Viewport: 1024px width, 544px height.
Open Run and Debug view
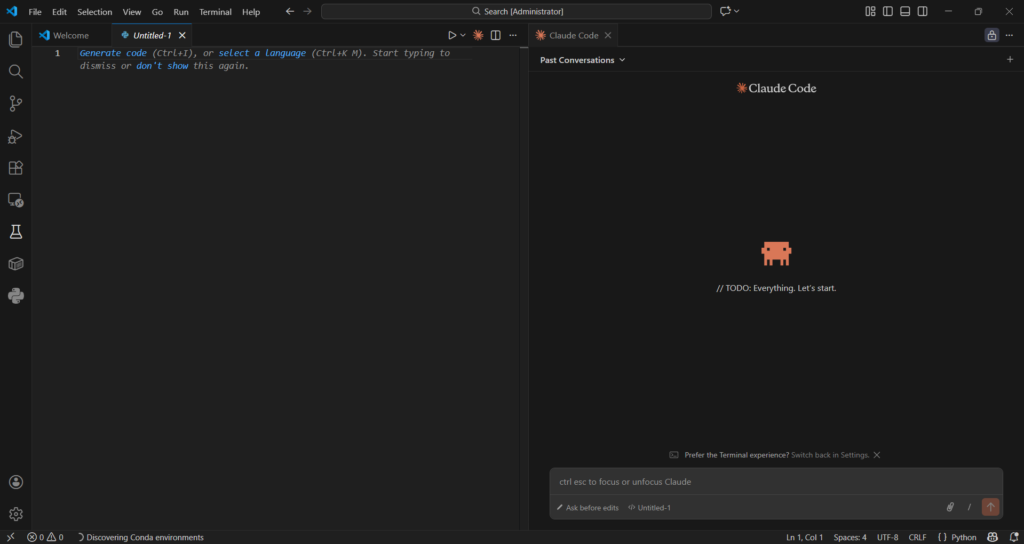point(16,136)
